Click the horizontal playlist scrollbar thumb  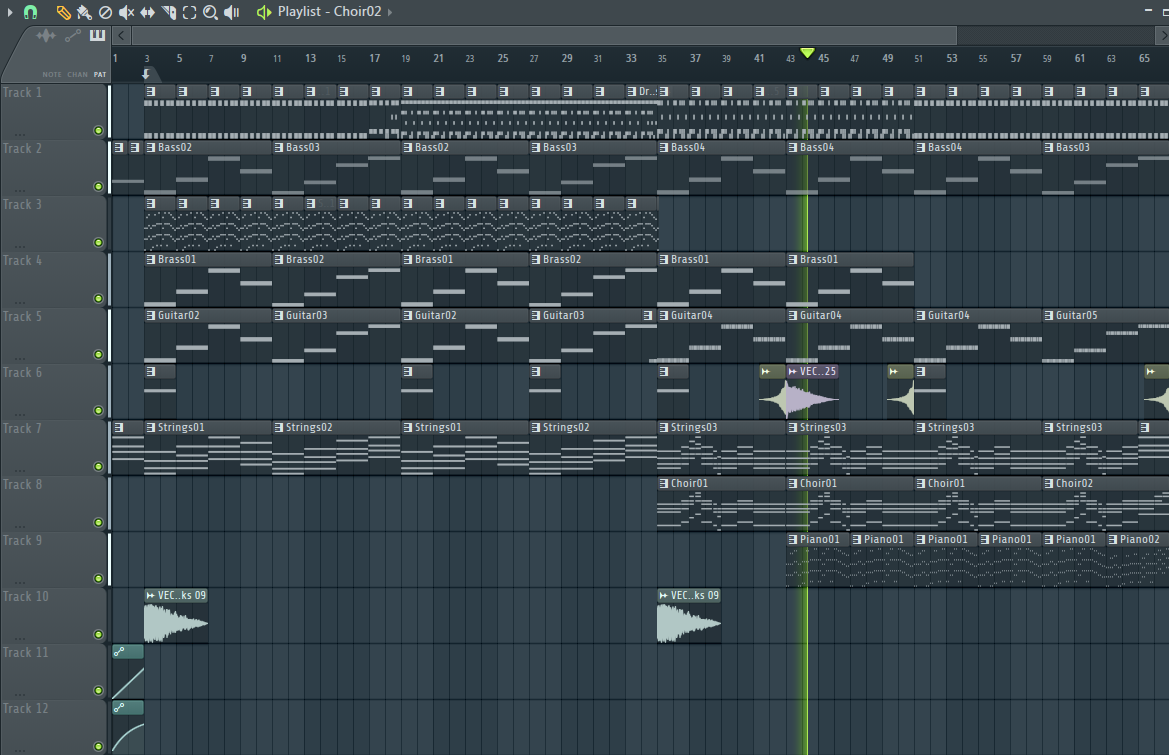(544, 35)
